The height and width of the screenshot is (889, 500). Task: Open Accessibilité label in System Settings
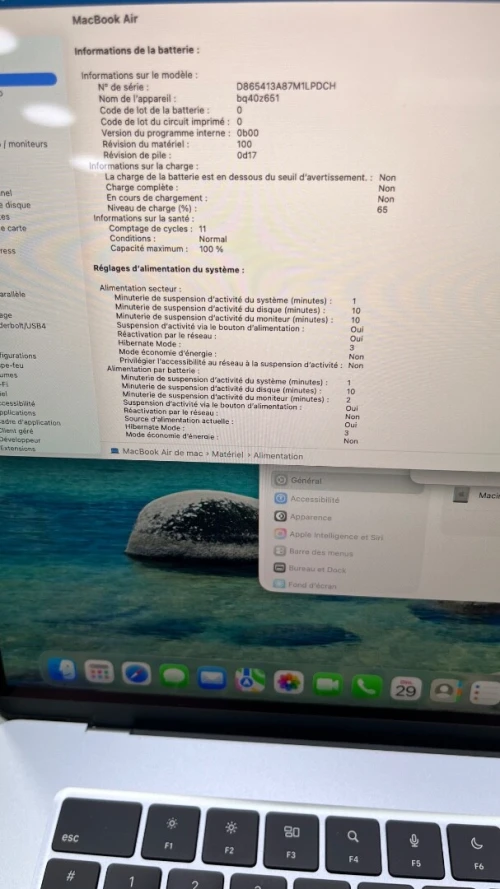click(x=315, y=499)
